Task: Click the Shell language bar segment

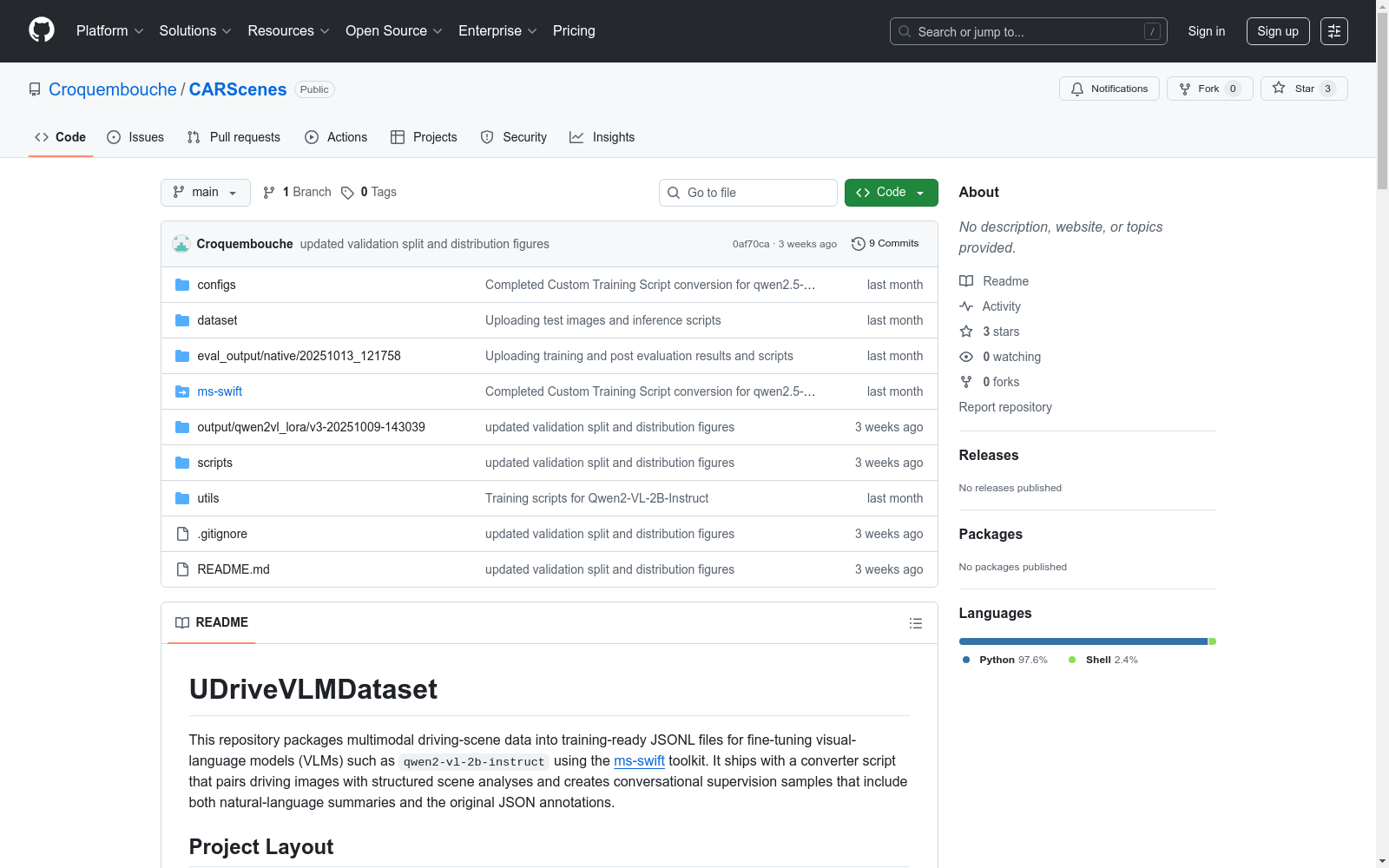Action: [x=1213, y=641]
